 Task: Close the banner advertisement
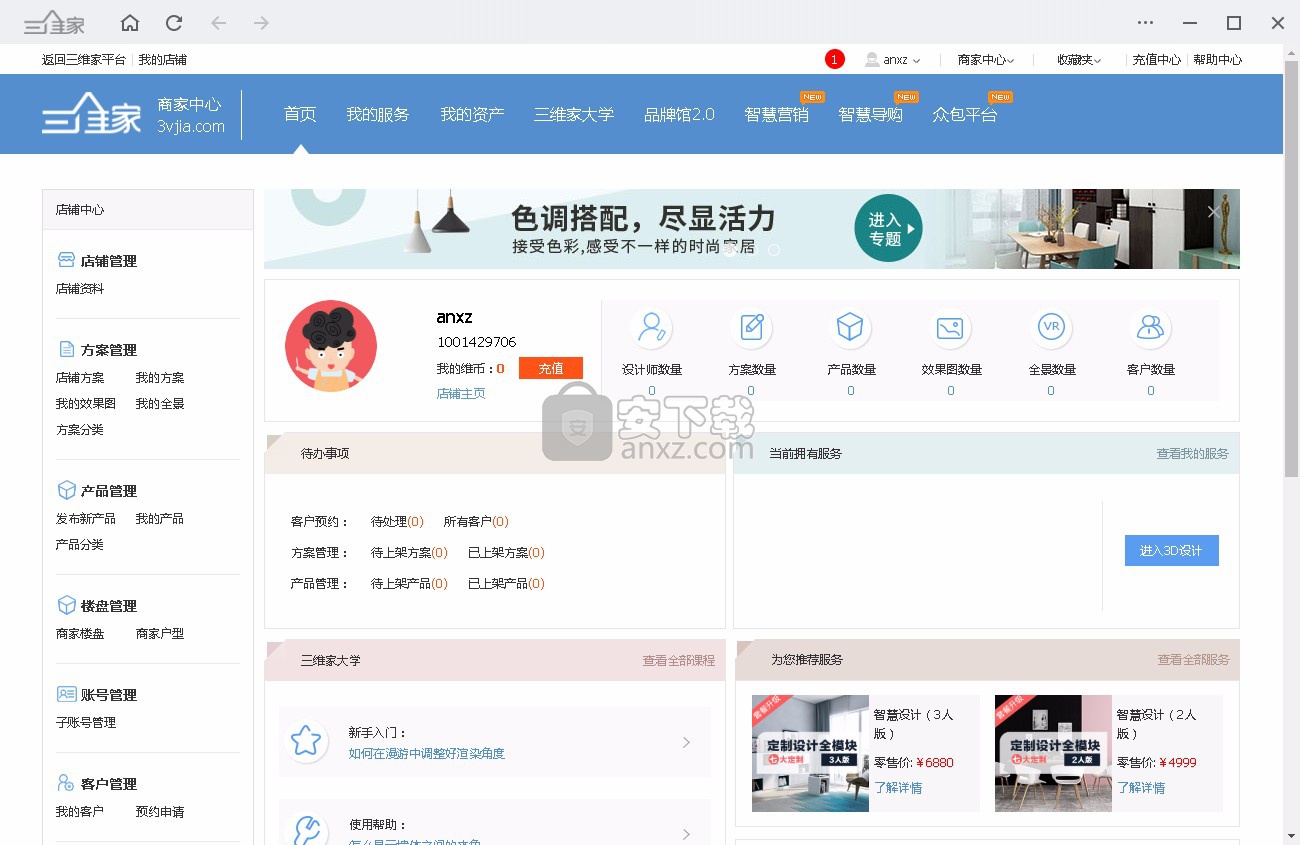coord(1213,212)
